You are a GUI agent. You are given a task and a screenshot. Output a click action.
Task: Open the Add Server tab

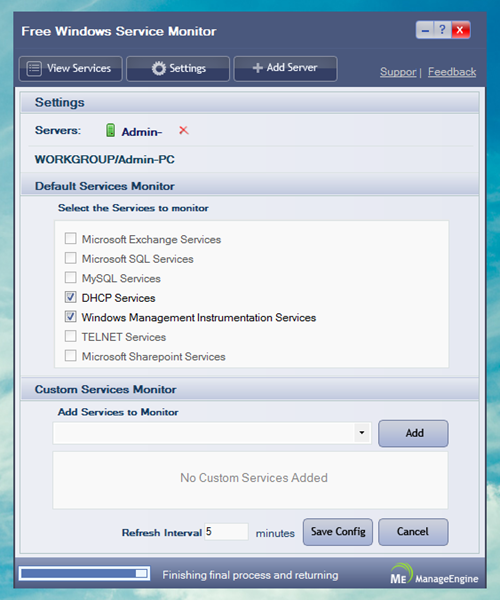285,68
